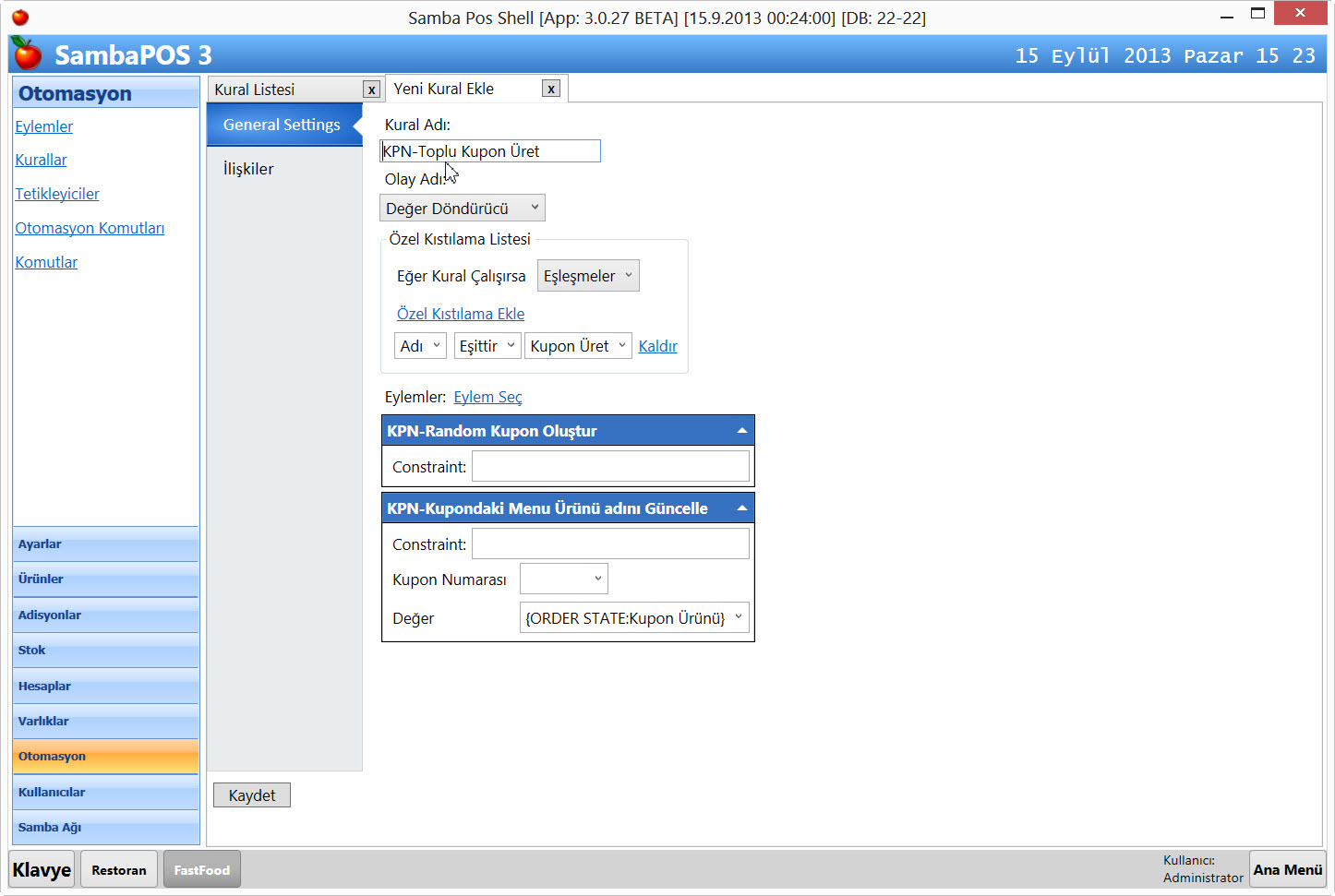The image size is (1335, 896).
Task: Open the Eşittir operator dropdown
Action: point(487,346)
